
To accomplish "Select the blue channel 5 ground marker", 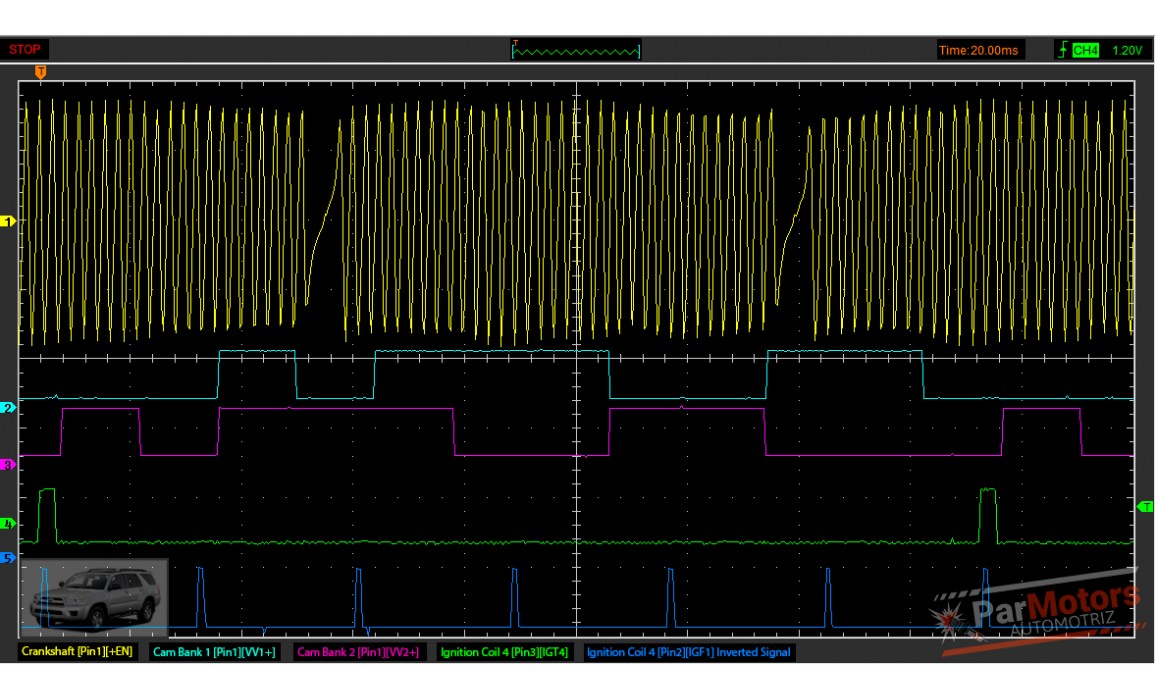I will [x=9, y=558].
